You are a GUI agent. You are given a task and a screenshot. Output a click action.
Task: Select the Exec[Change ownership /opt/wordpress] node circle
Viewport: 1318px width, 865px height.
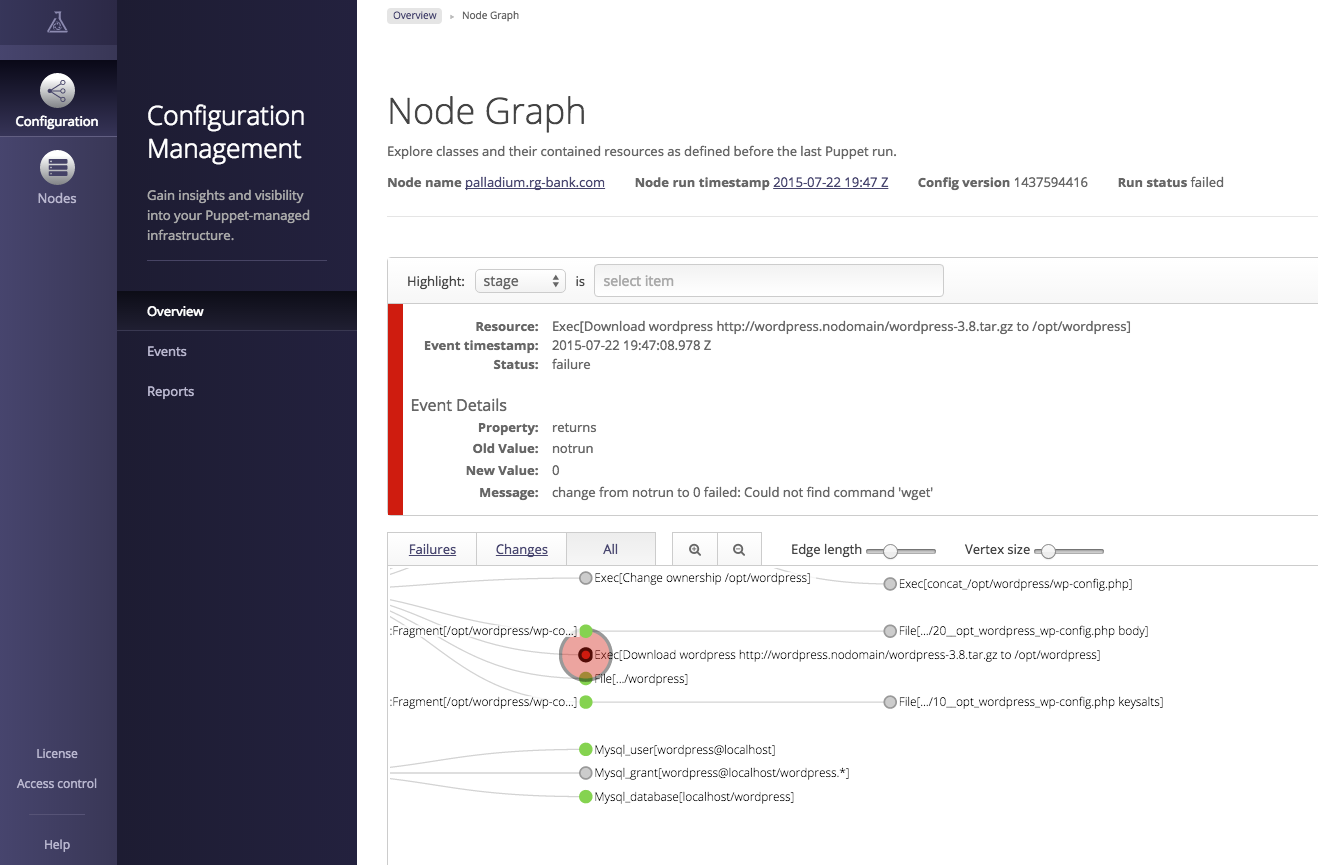[x=585, y=577]
